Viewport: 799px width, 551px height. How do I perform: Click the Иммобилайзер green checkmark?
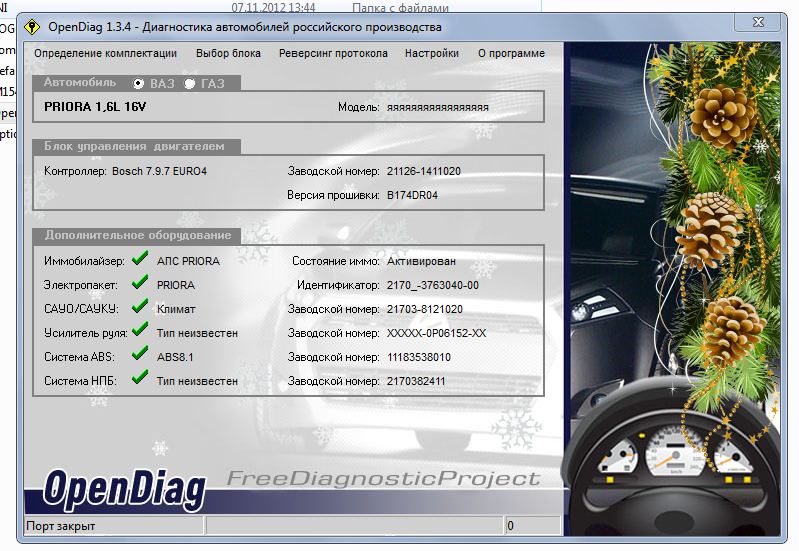tap(140, 258)
